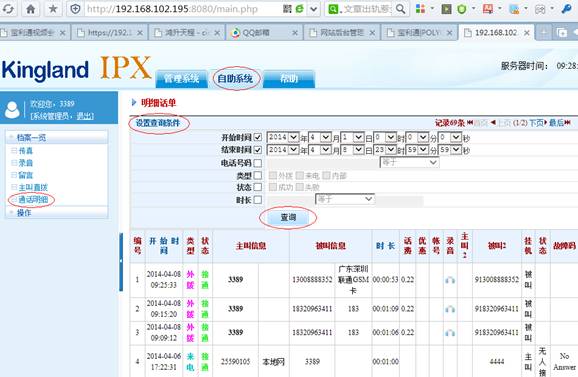Click the red screenshot toolbar icon
Viewport: 578px width, 377px height.
pos(488,8)
